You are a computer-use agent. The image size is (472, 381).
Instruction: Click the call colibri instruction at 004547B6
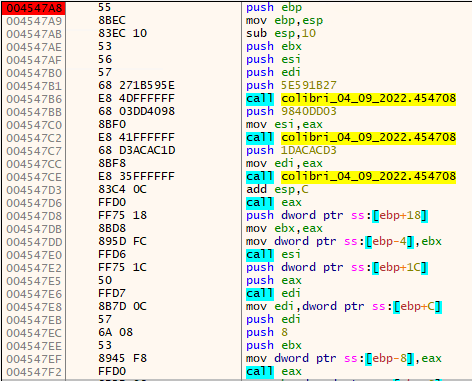coord(351,98)
